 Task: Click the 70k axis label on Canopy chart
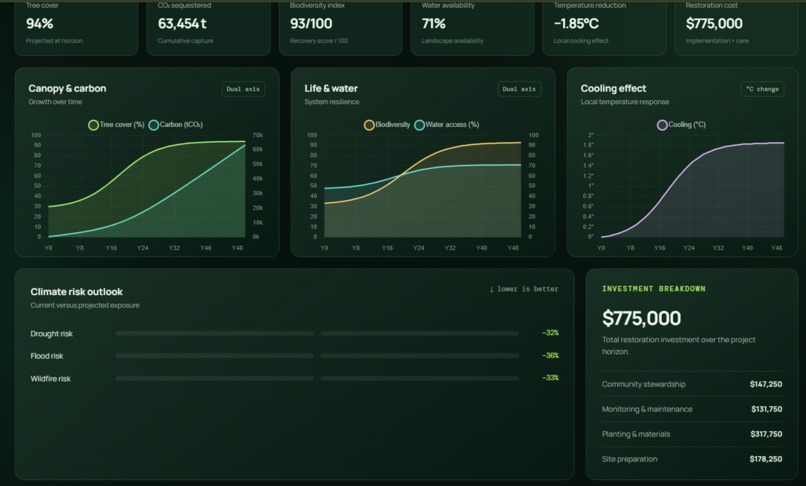coord(258,135)
